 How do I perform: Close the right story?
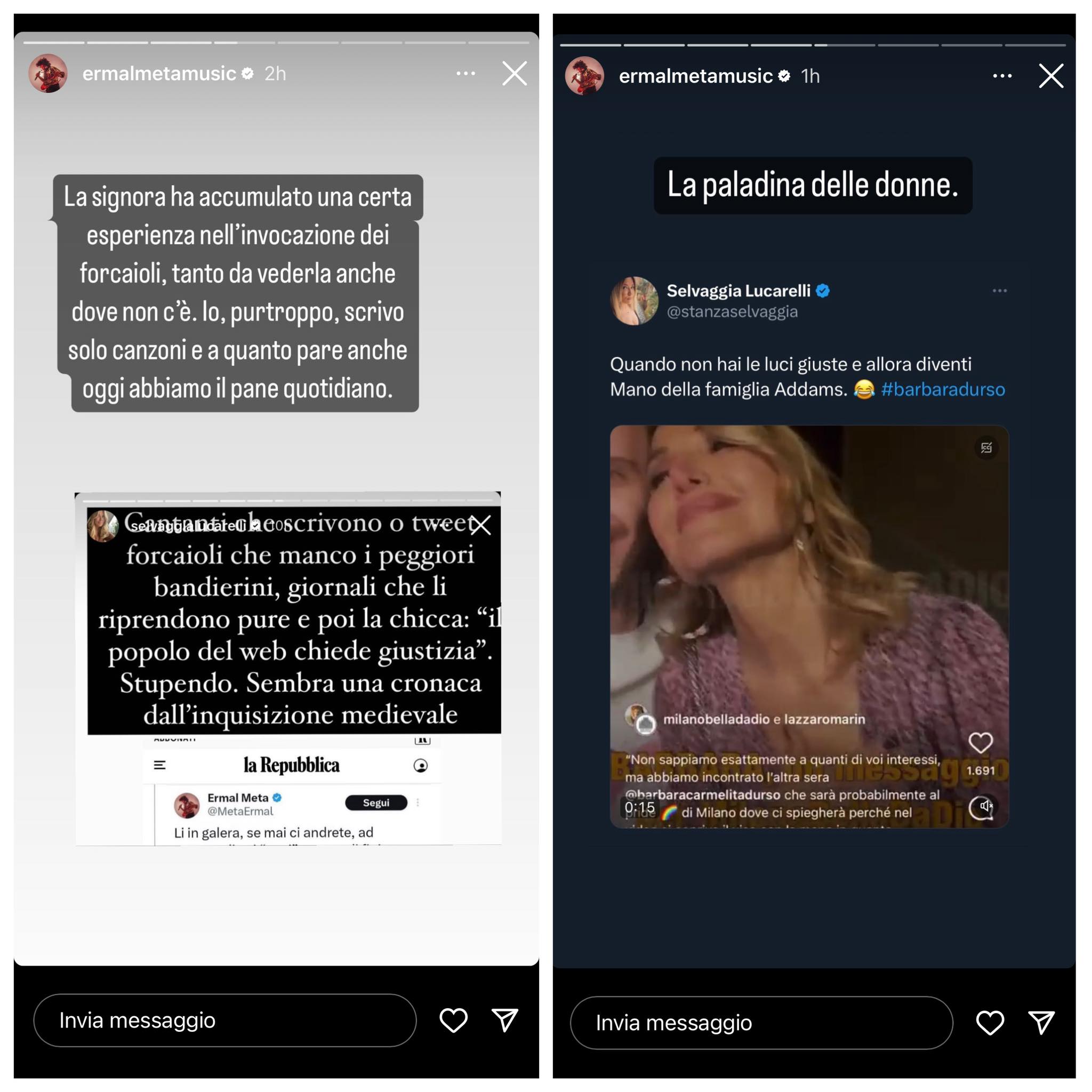coord(1051,76)
